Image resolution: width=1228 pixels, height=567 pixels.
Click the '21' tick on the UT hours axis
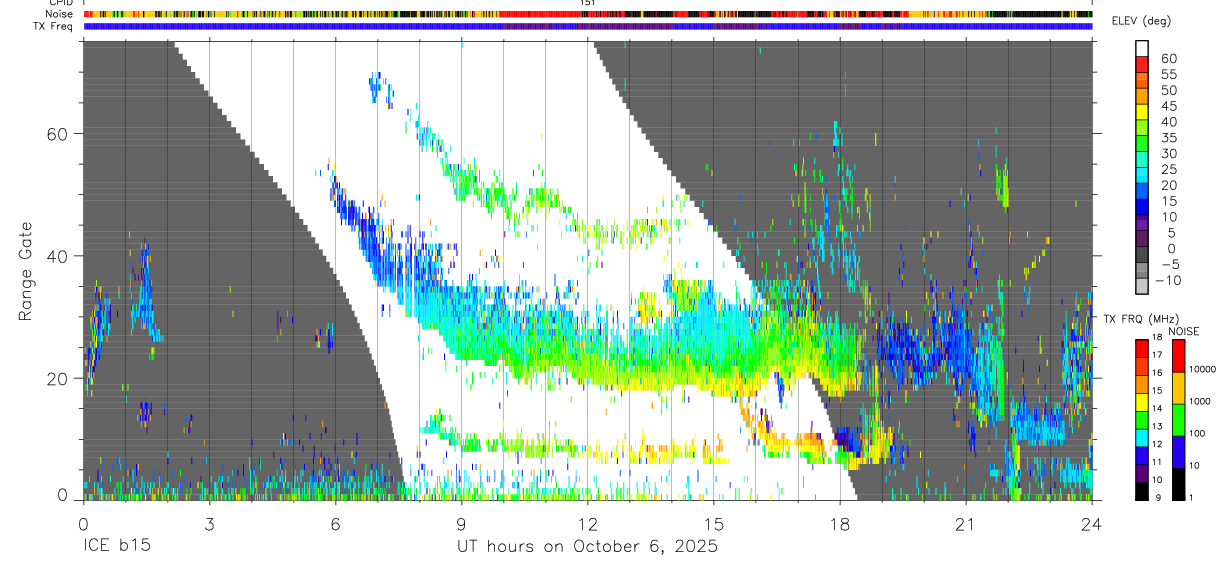pos(965,524)
